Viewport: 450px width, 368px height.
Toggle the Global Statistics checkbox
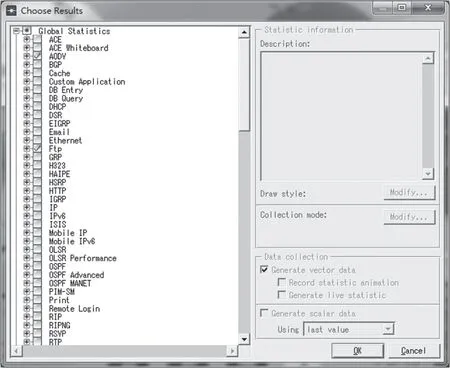[27, 31]
